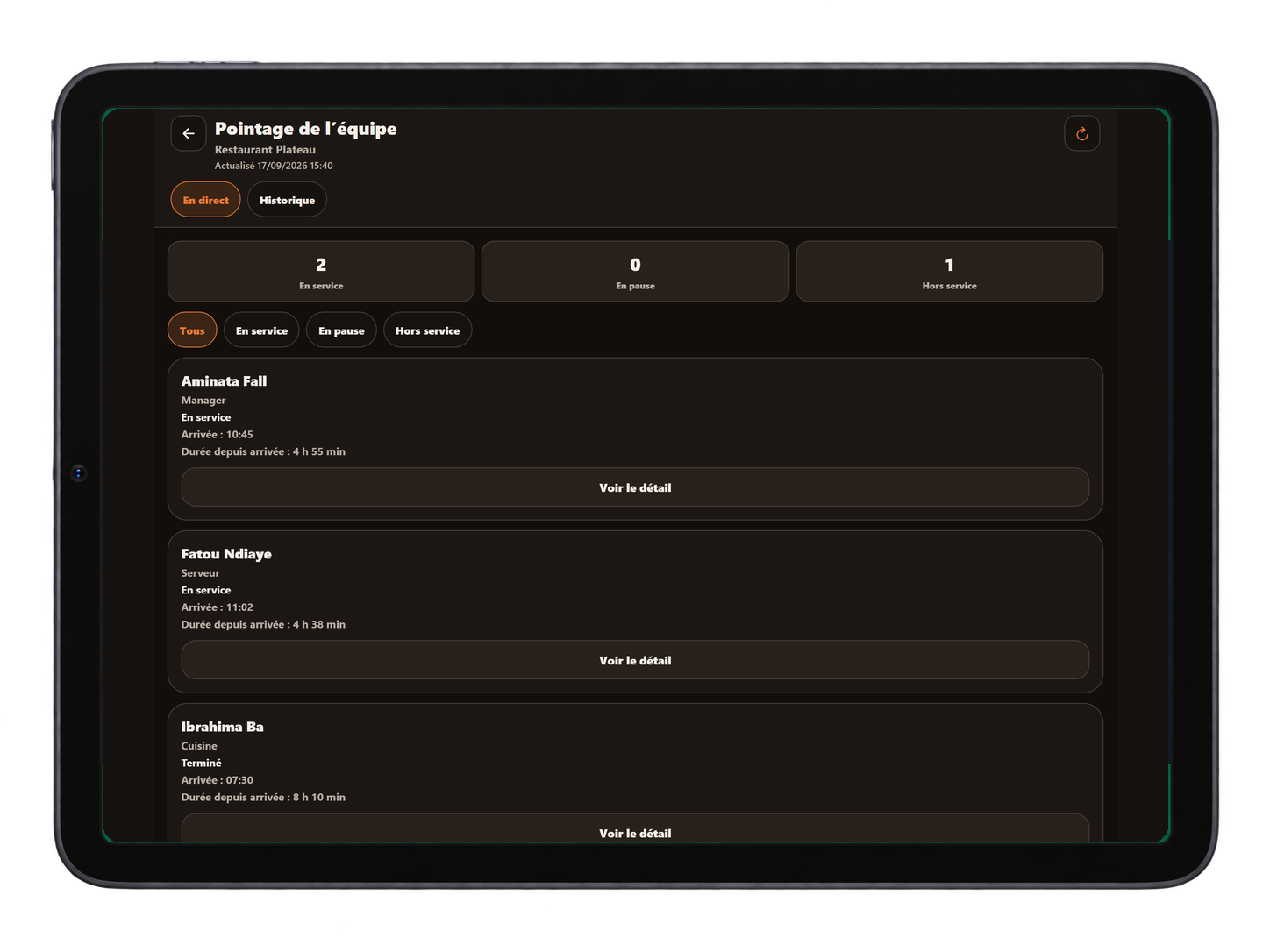
Task: Click Fatou Ndiaye's En service status
Action: (x=206, y=590)
